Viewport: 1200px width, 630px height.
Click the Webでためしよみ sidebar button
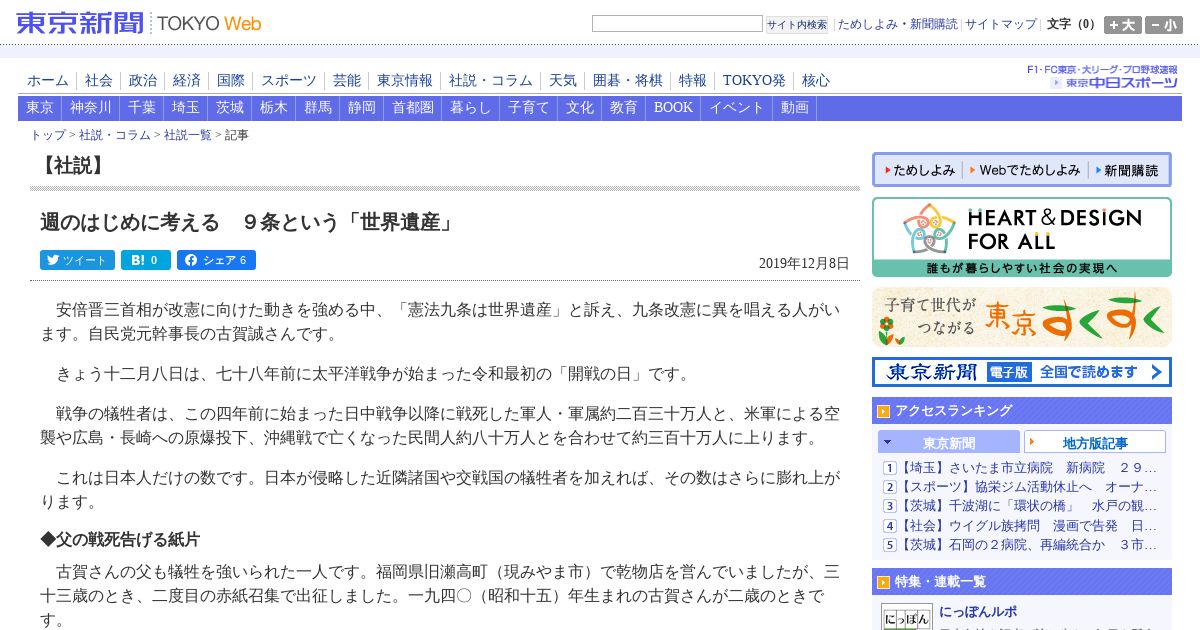pyautogui.click(x=1025, y=170)
